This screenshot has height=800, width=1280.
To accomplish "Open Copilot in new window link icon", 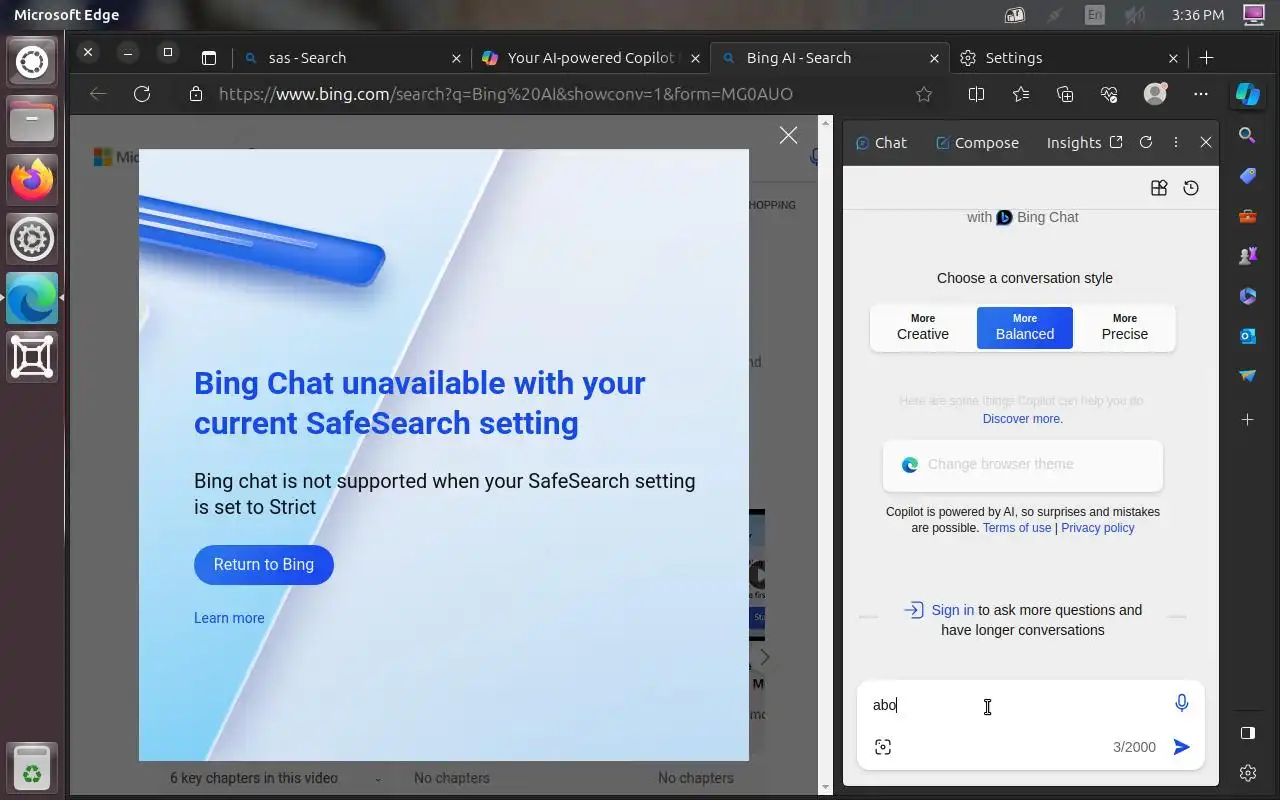I will click(1116, 142).
